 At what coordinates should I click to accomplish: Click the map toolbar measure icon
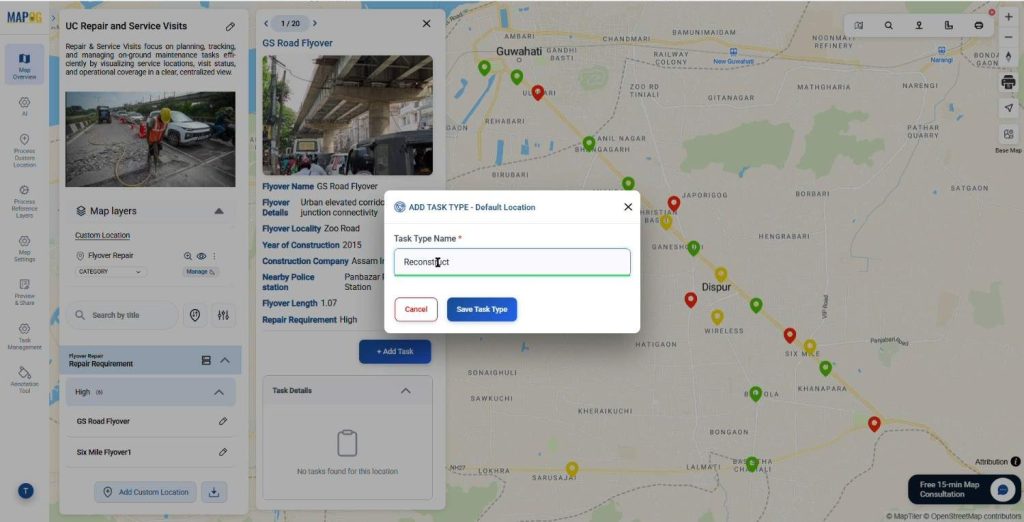tap(948, 25)
